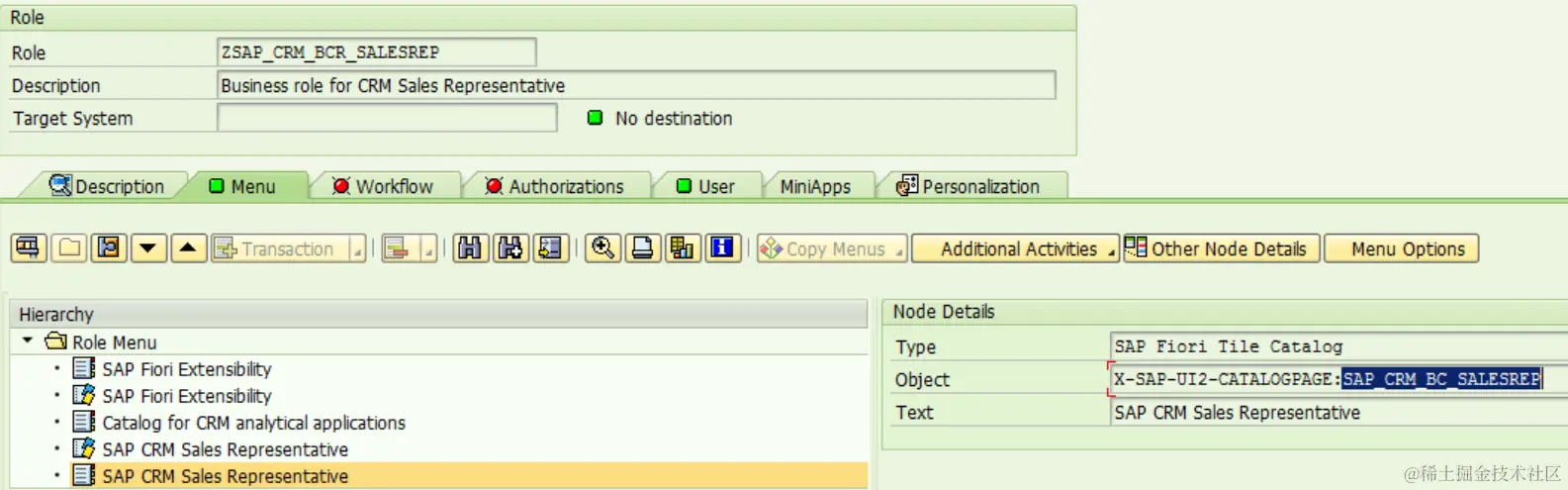
Task: Click the Description tab icon
Action: point(61,185)
